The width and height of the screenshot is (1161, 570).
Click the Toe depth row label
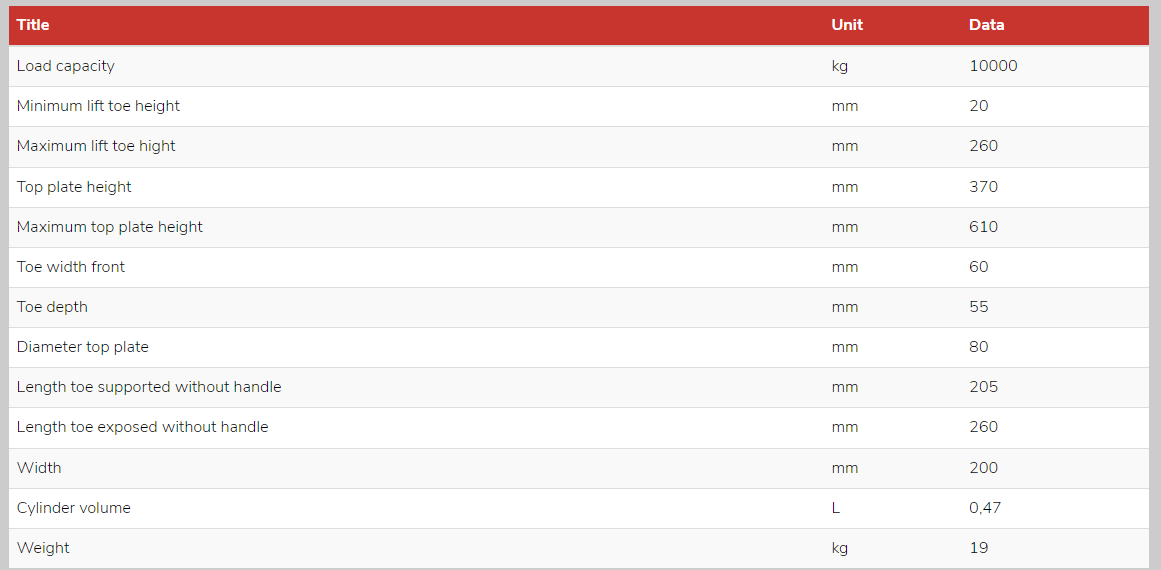[x=52, y=306]
